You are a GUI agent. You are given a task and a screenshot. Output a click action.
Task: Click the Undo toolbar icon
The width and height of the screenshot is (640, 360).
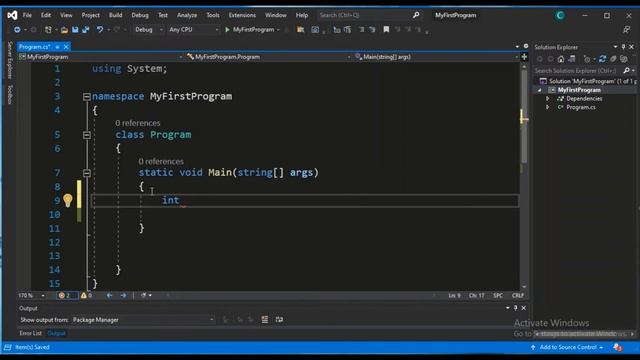click(x=100, y=30)
